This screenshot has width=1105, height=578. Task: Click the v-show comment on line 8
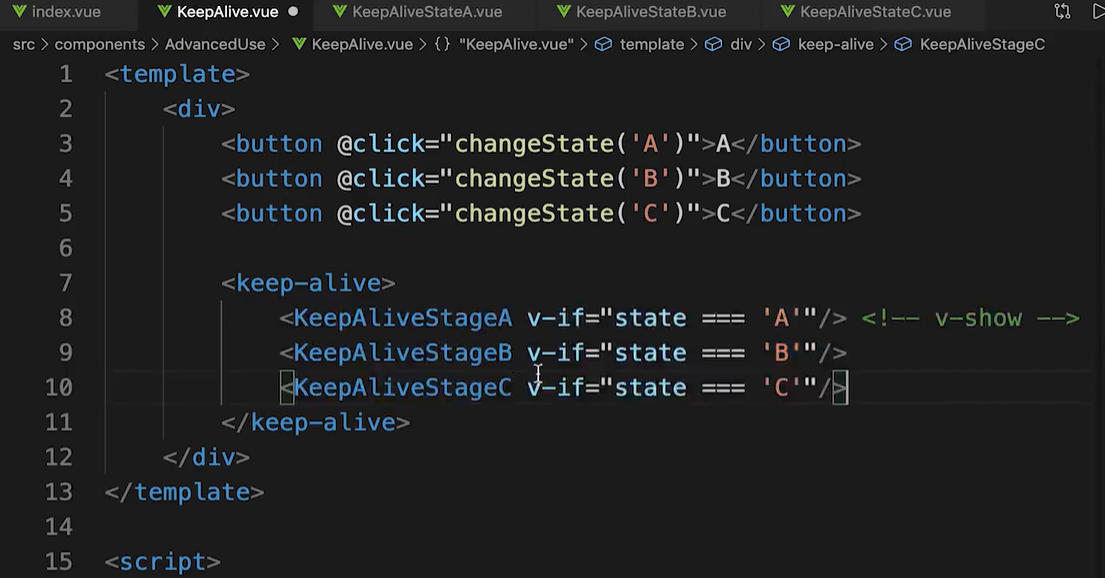[970, 318]
